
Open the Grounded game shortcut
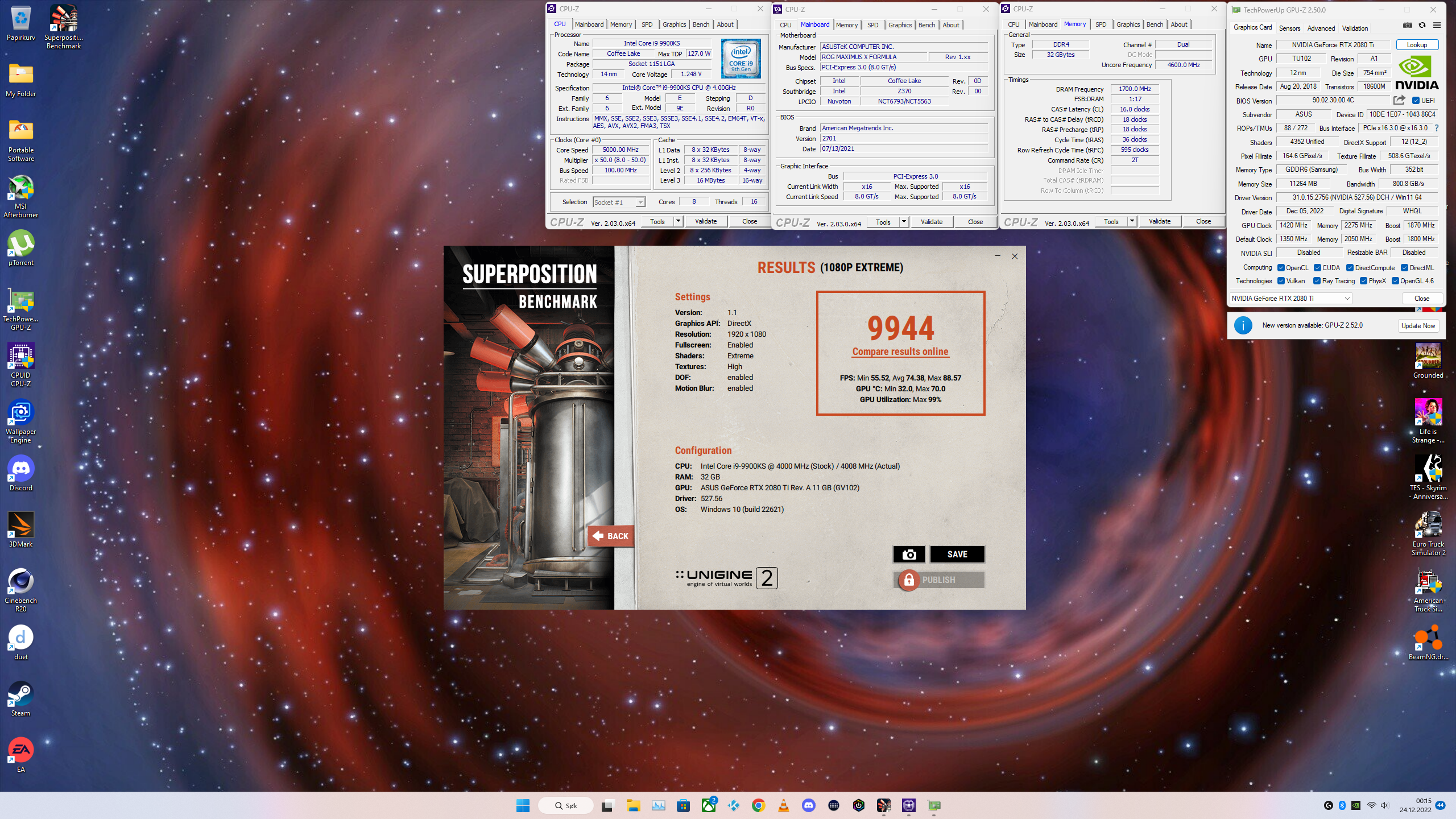pos(1428,361)
